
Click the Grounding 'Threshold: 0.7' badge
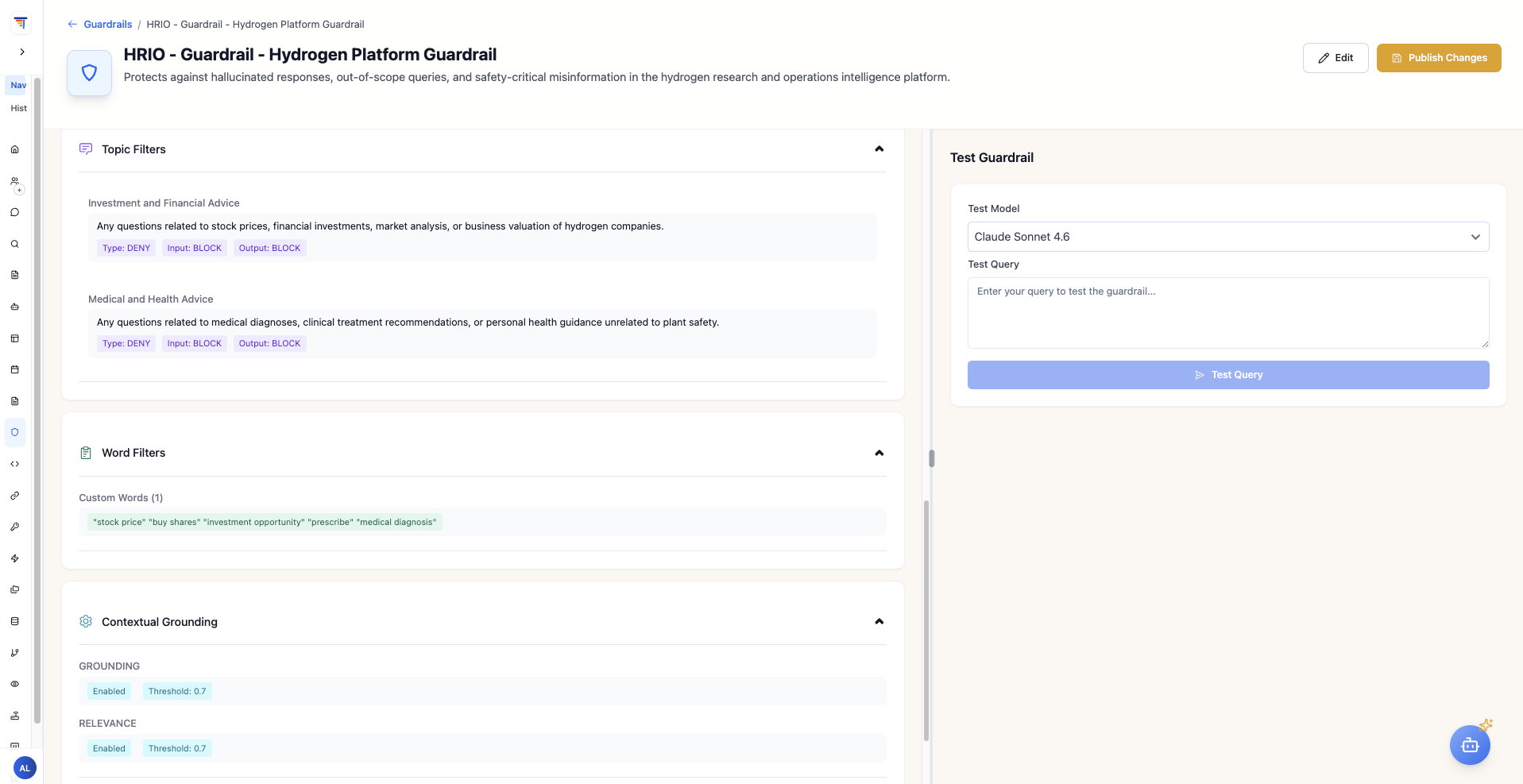[x=177, y=691]
